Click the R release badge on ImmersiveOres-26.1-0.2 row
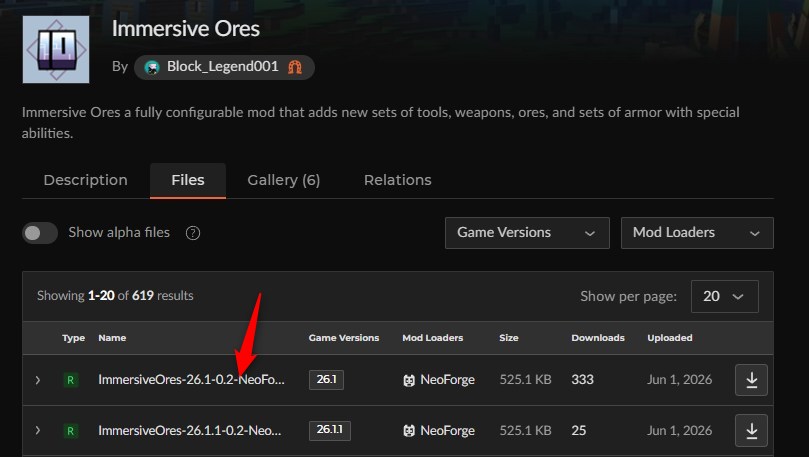Screen dimensions: 809x457 click(x=71, y=380)
